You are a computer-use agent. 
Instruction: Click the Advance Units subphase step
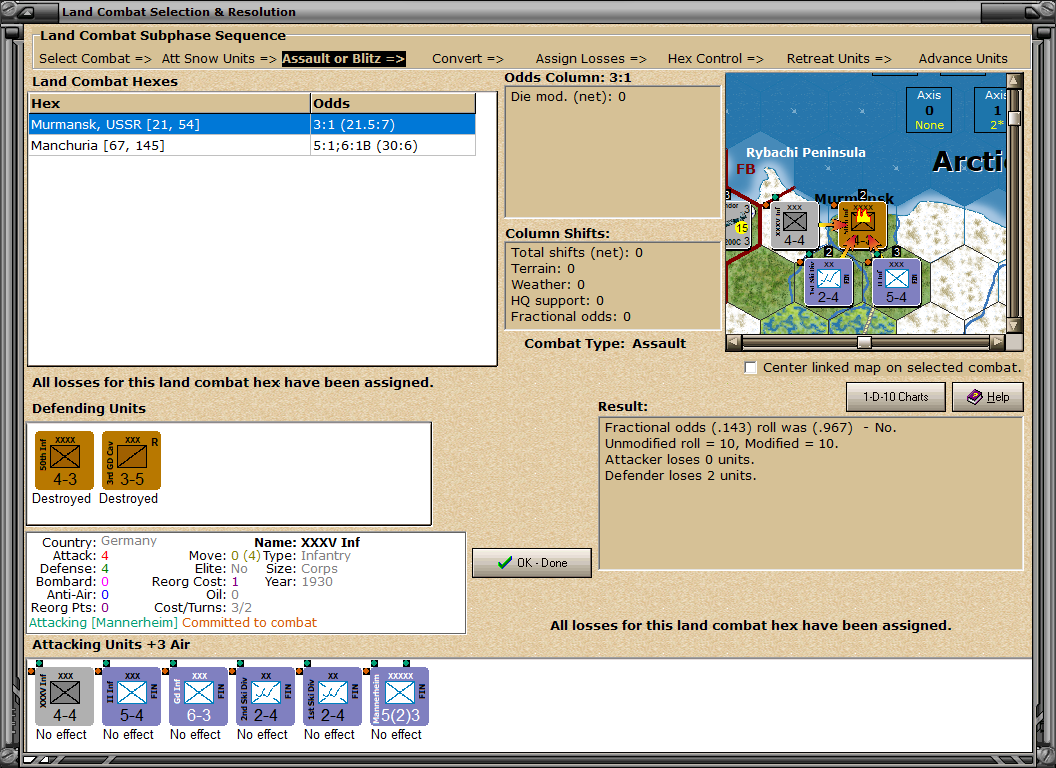(x=963, y=59)
